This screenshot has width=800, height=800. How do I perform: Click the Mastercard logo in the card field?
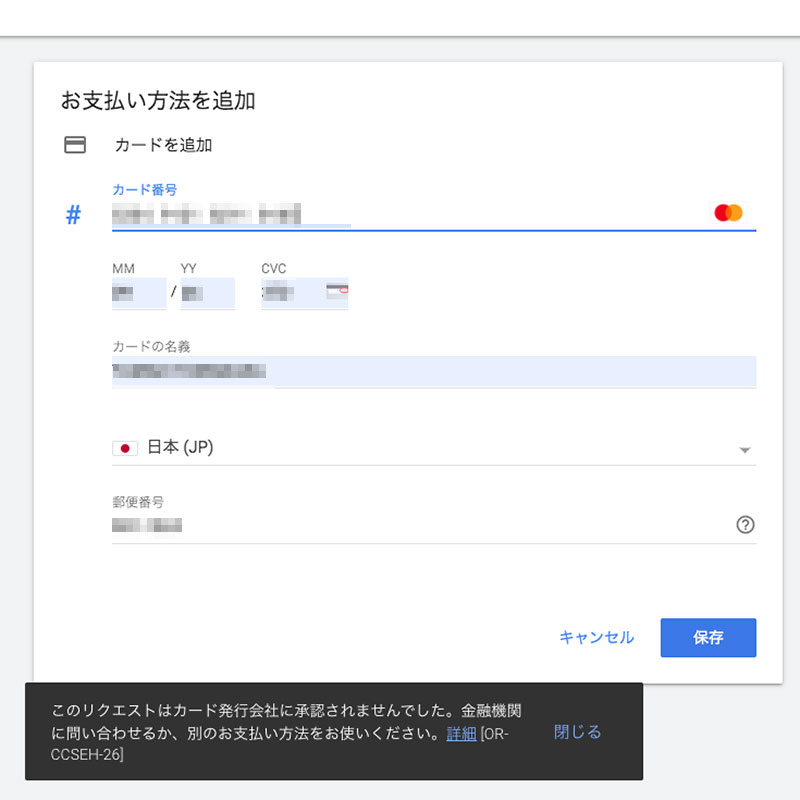(x=728, y=213)
